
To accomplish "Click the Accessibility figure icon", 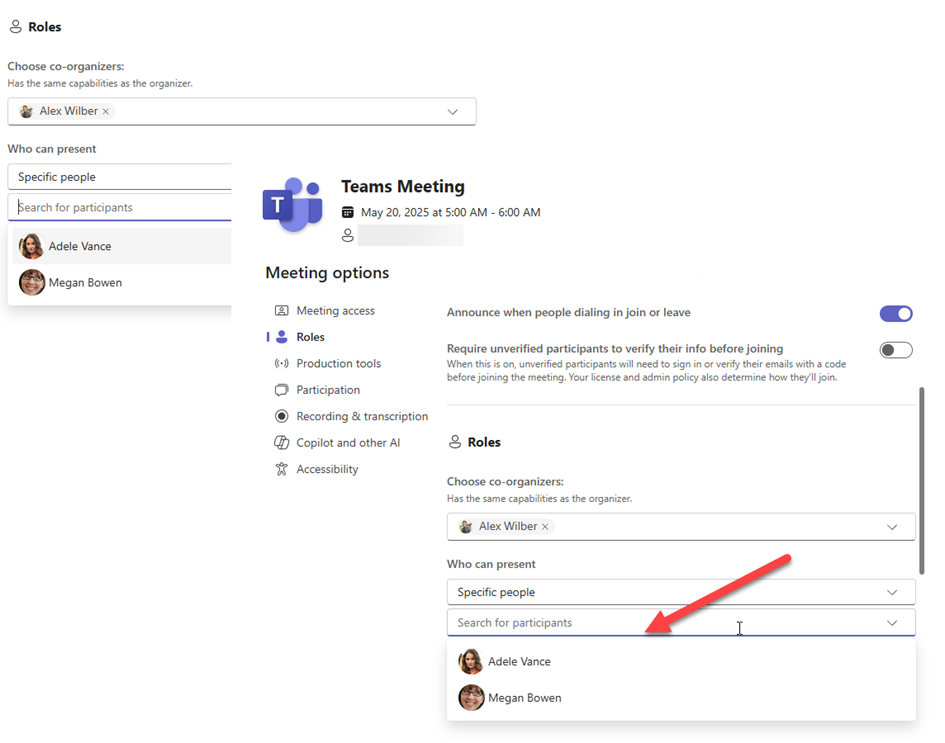I will click(281, 469).
